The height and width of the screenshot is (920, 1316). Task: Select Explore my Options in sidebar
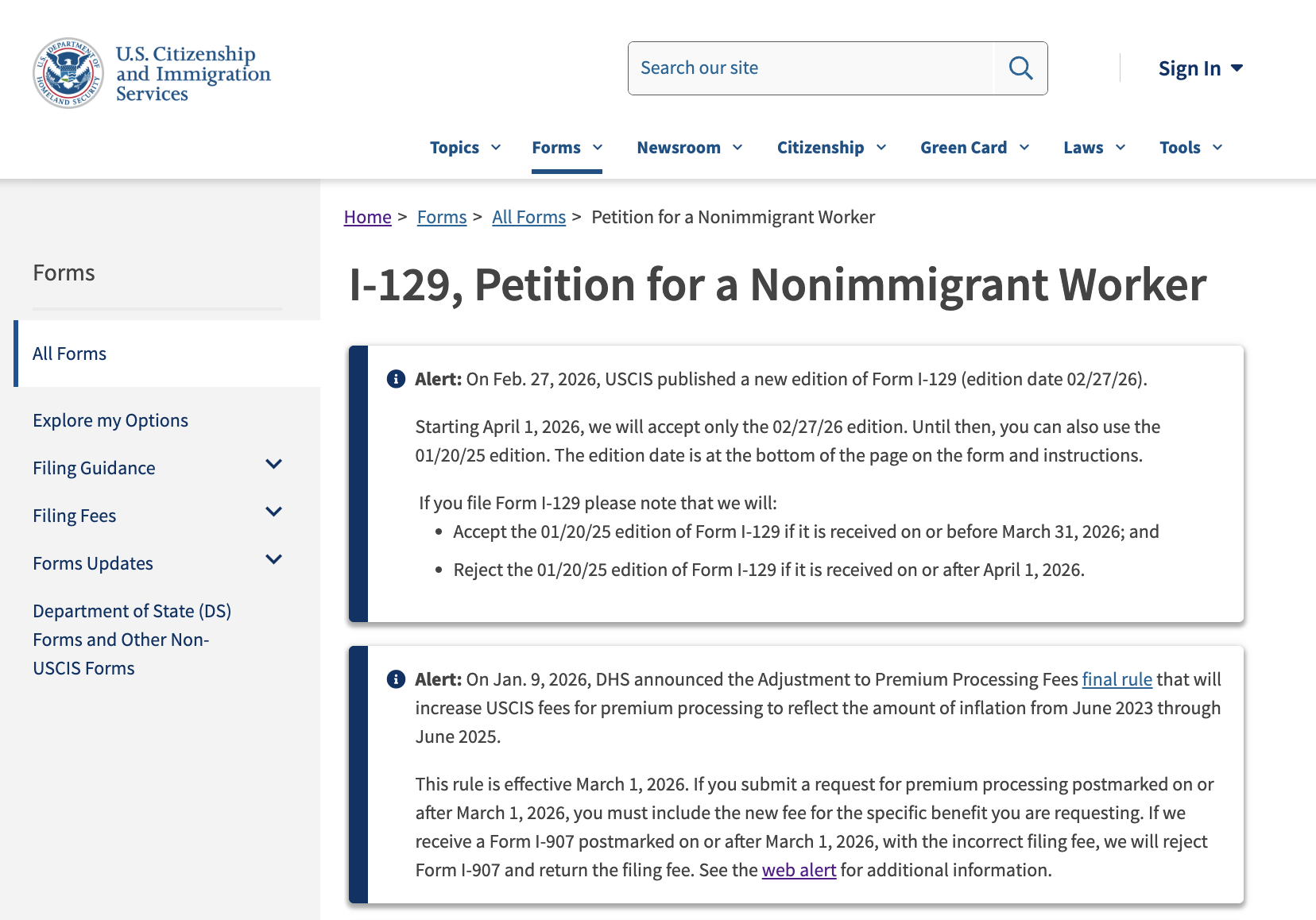(110, 420)
